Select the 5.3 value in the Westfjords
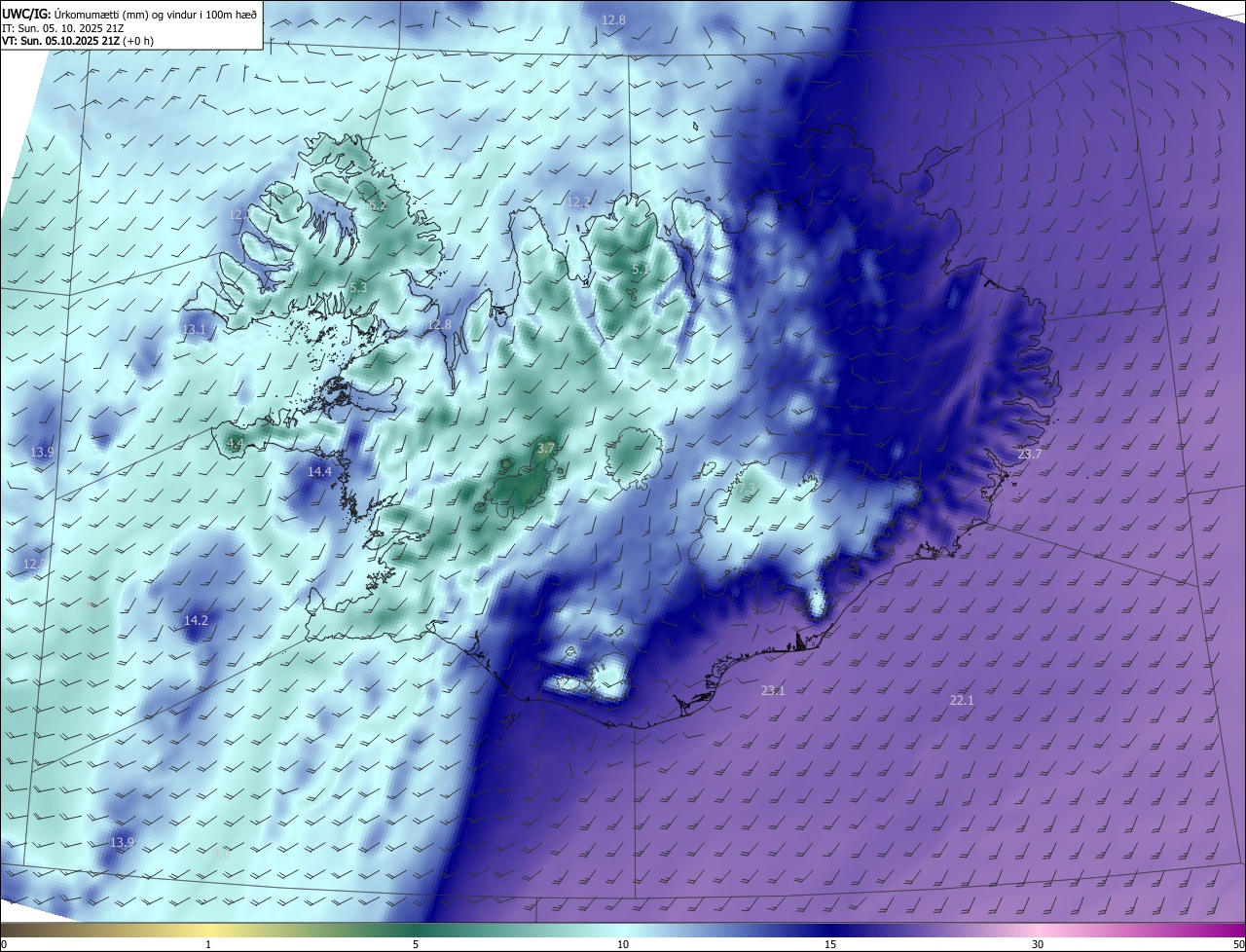This screenshot has width=1246, height=952. 358,288
